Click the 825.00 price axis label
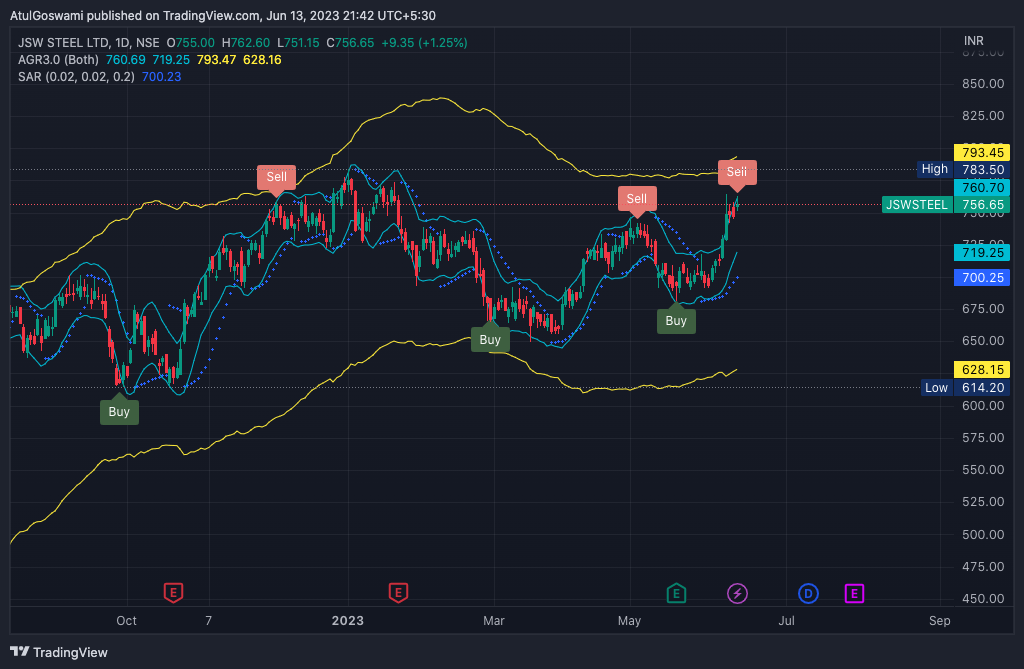This screenshot has height=669, width=1024. [x=983, y=116]
